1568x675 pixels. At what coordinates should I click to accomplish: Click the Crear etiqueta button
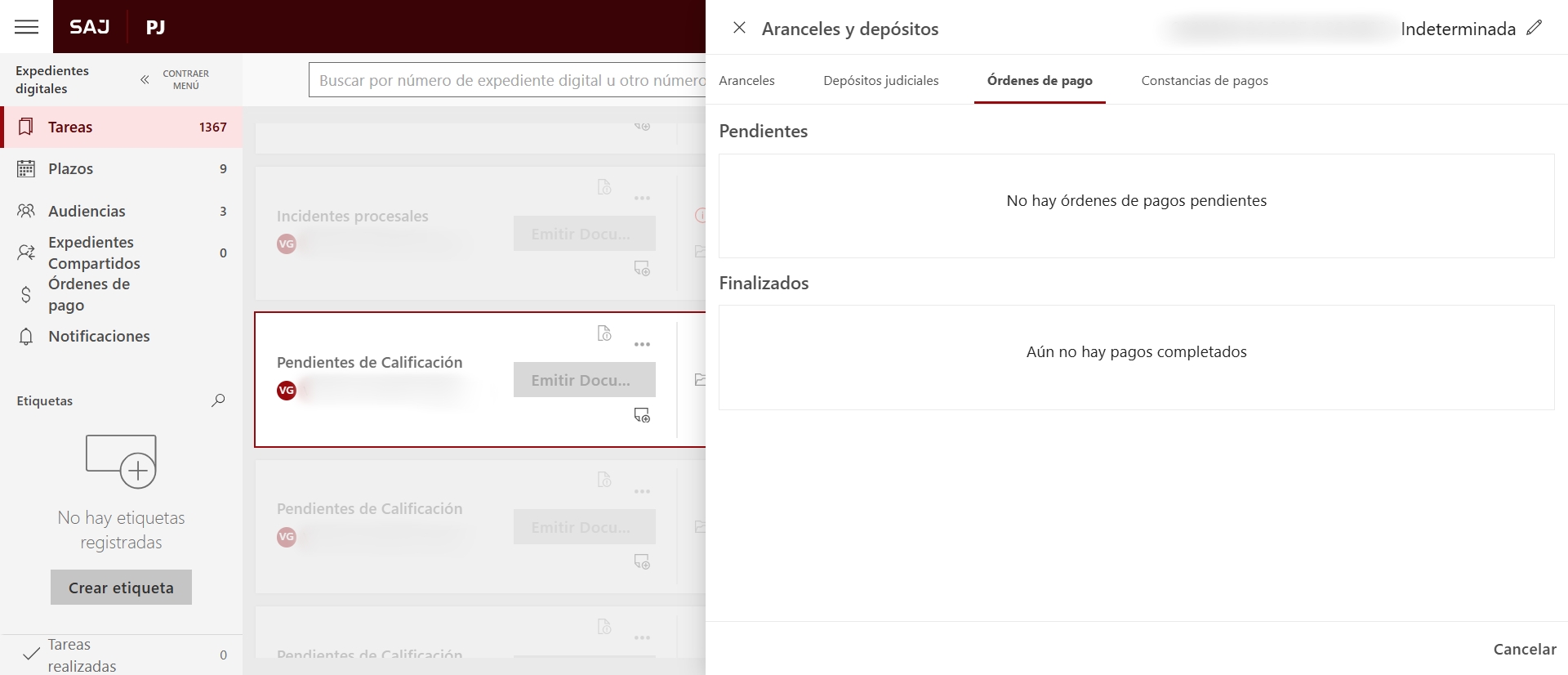[121, 588]
